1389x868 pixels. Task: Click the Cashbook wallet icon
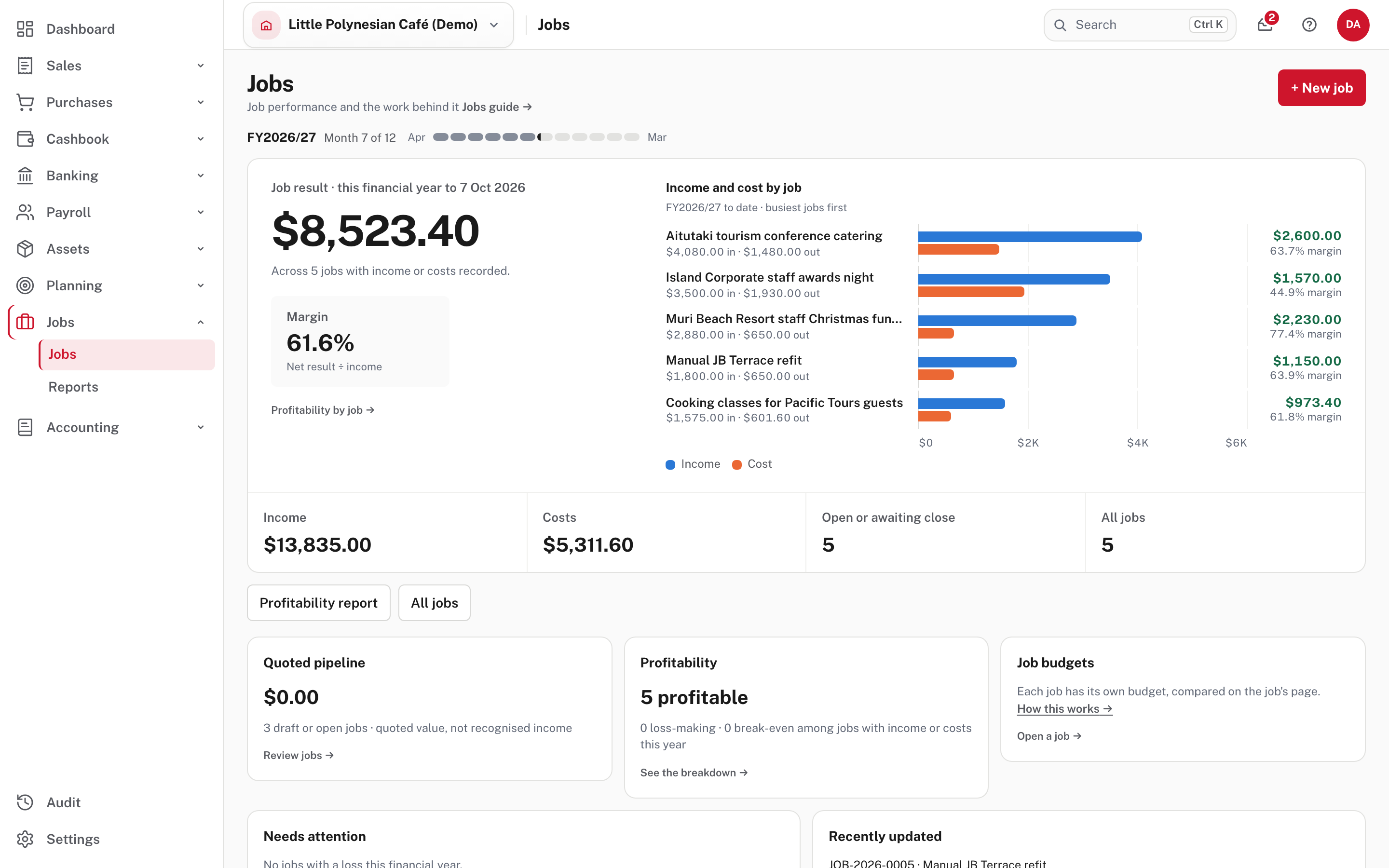tap(25, 139)
